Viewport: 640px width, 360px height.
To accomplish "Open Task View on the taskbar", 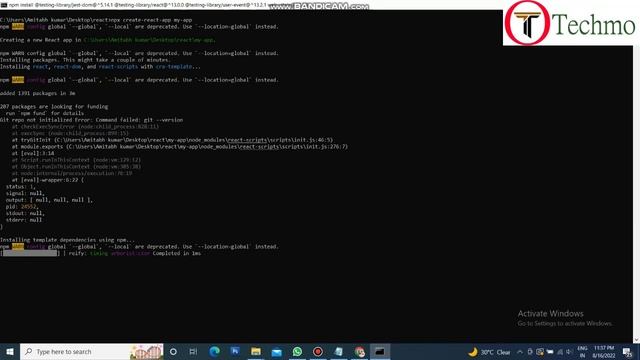I will [193, 351].
